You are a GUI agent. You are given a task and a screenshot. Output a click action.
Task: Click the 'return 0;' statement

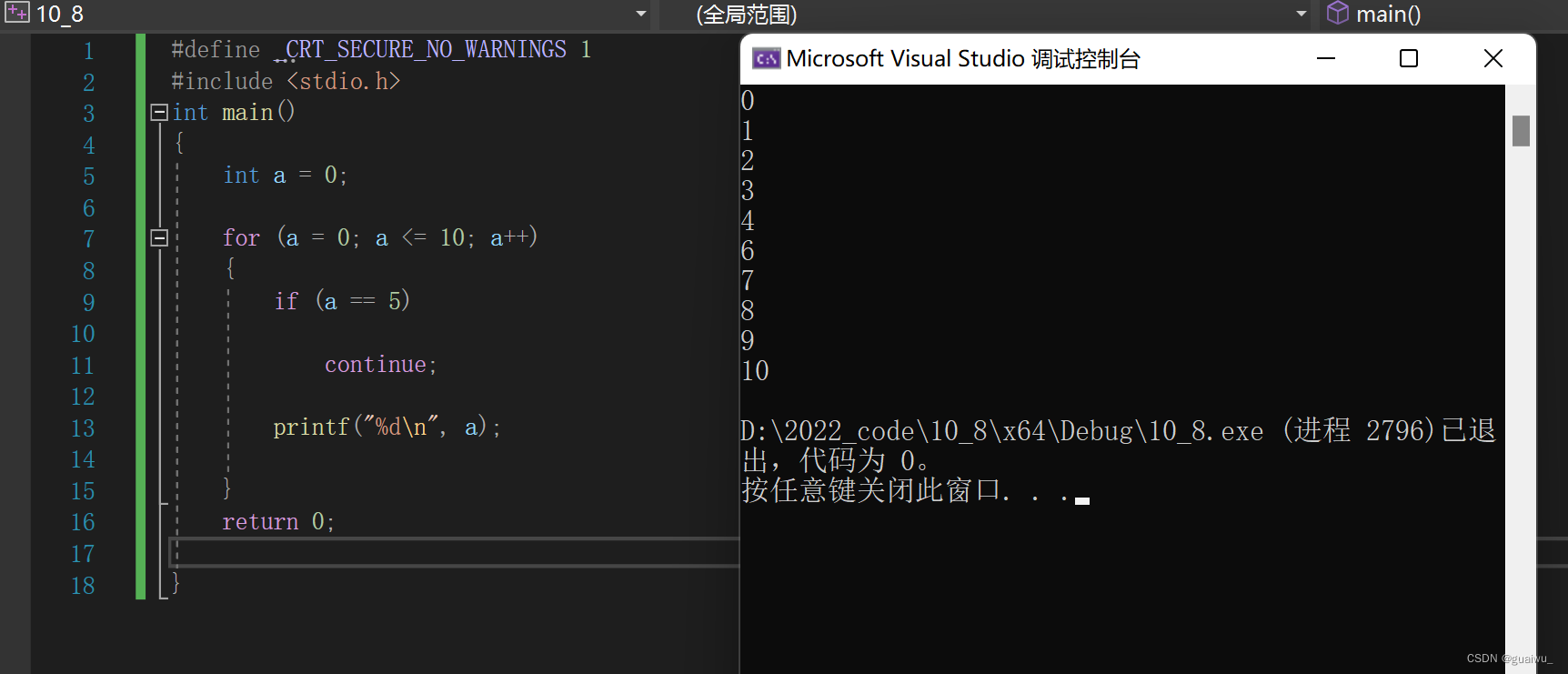(x=278, y=521)
